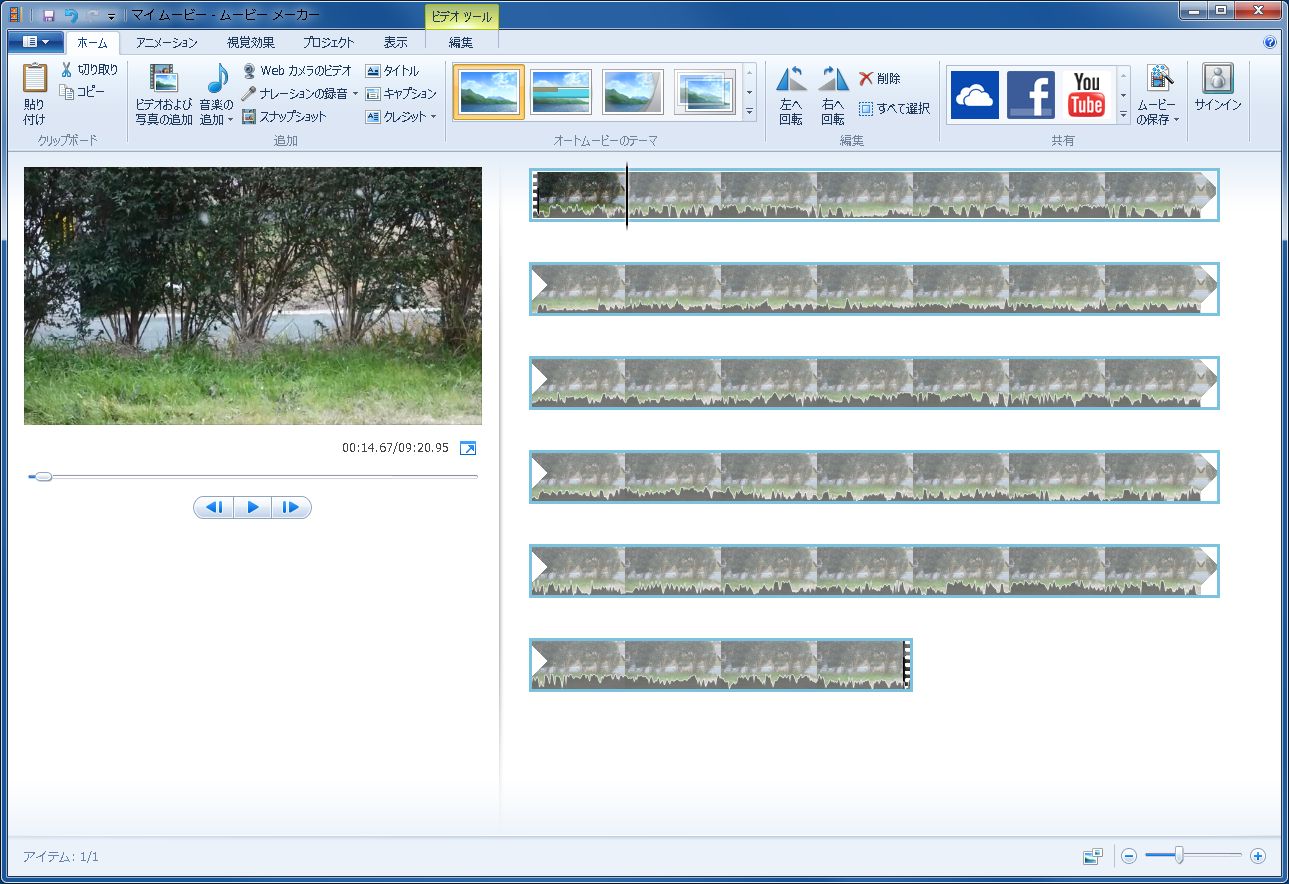Rotate right (右へ回転) the clip

(833, 80)
